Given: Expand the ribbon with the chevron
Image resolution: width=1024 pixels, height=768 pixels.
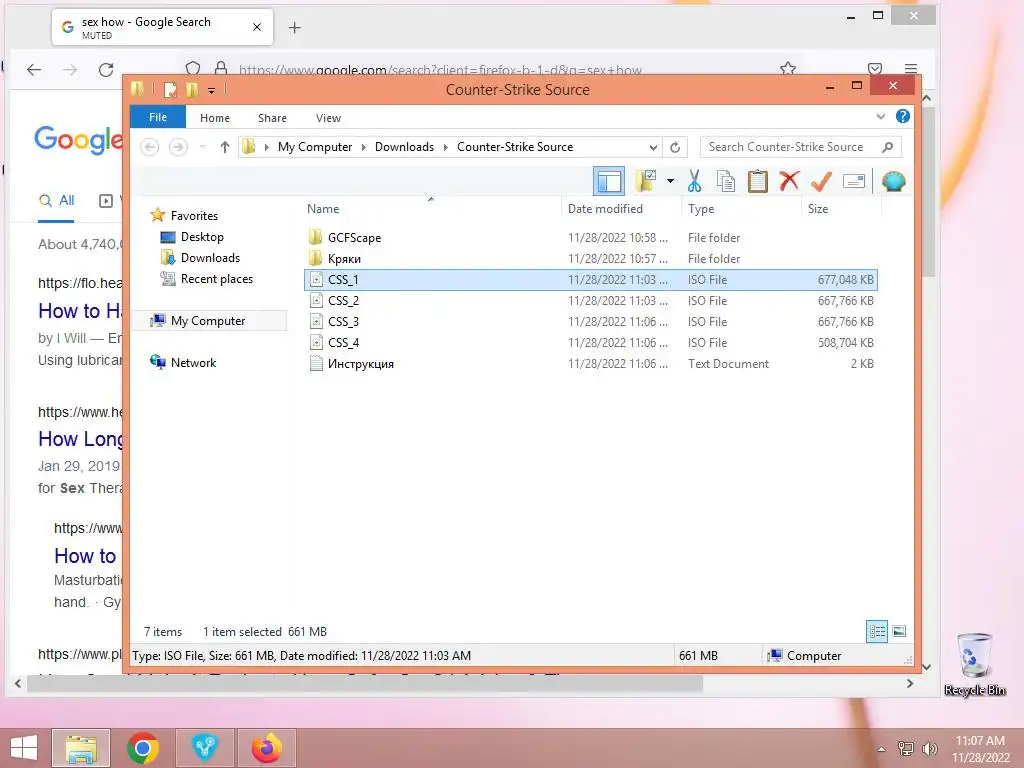Looking at the screenshot, I should coord(880,117).
